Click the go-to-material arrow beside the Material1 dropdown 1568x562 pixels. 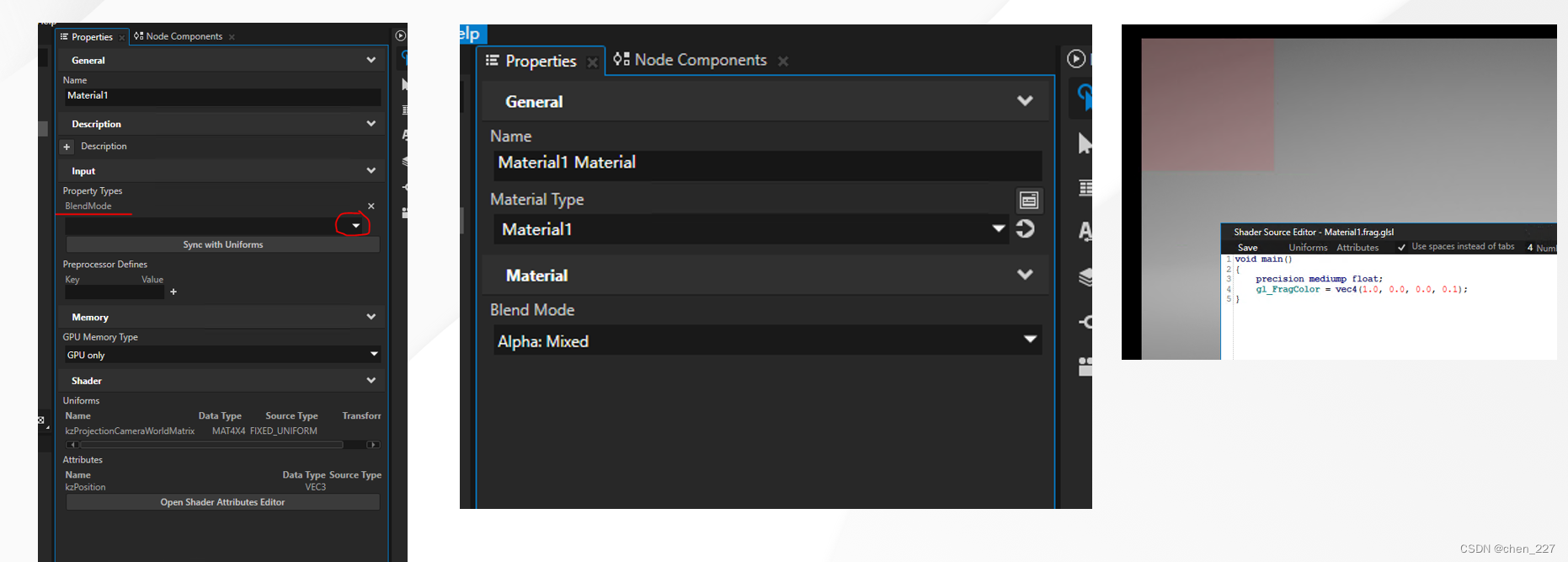1025,229
